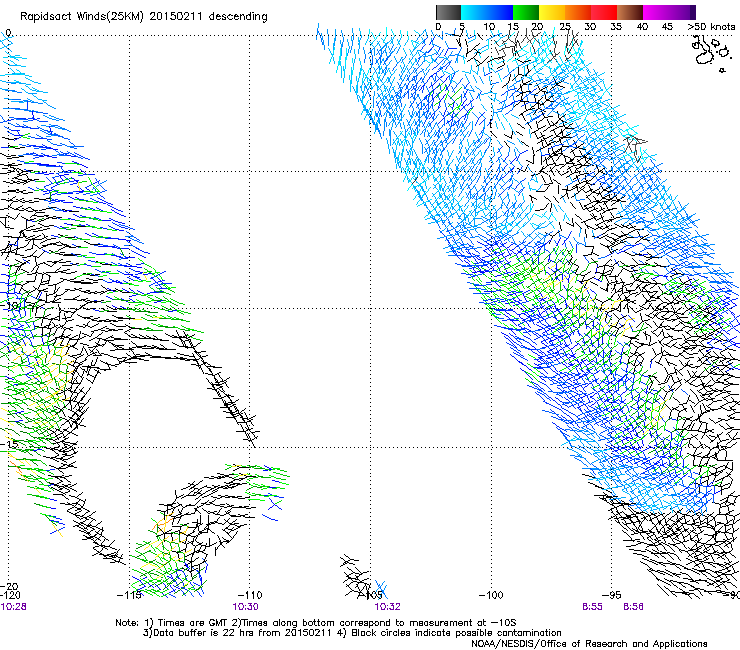The image size is (740, 650).
Task: Click the '-100' longitude axis label
Action: pyautogui.click(x=491, y=595)
